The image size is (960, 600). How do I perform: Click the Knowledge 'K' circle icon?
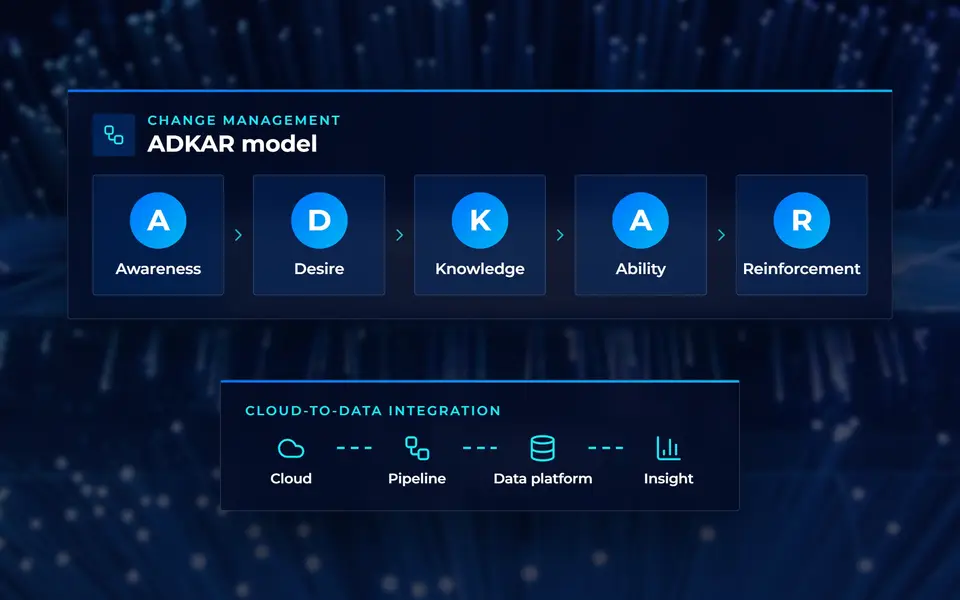[480, 220]
